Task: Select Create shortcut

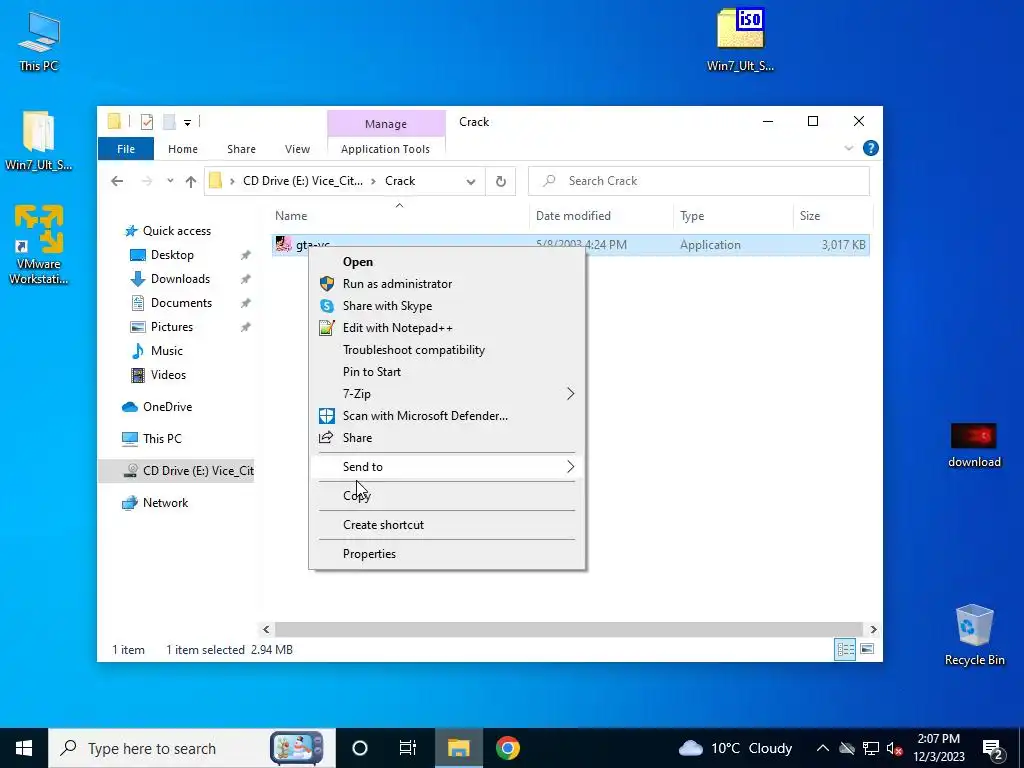Action: tap(447, 525)
